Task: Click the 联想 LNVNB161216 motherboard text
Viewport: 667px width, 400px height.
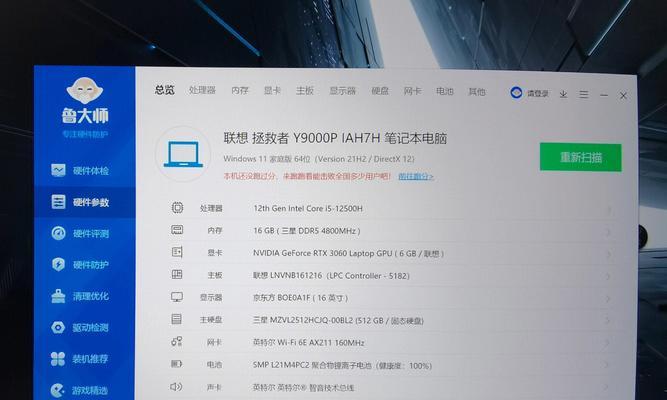Action: 331,276
